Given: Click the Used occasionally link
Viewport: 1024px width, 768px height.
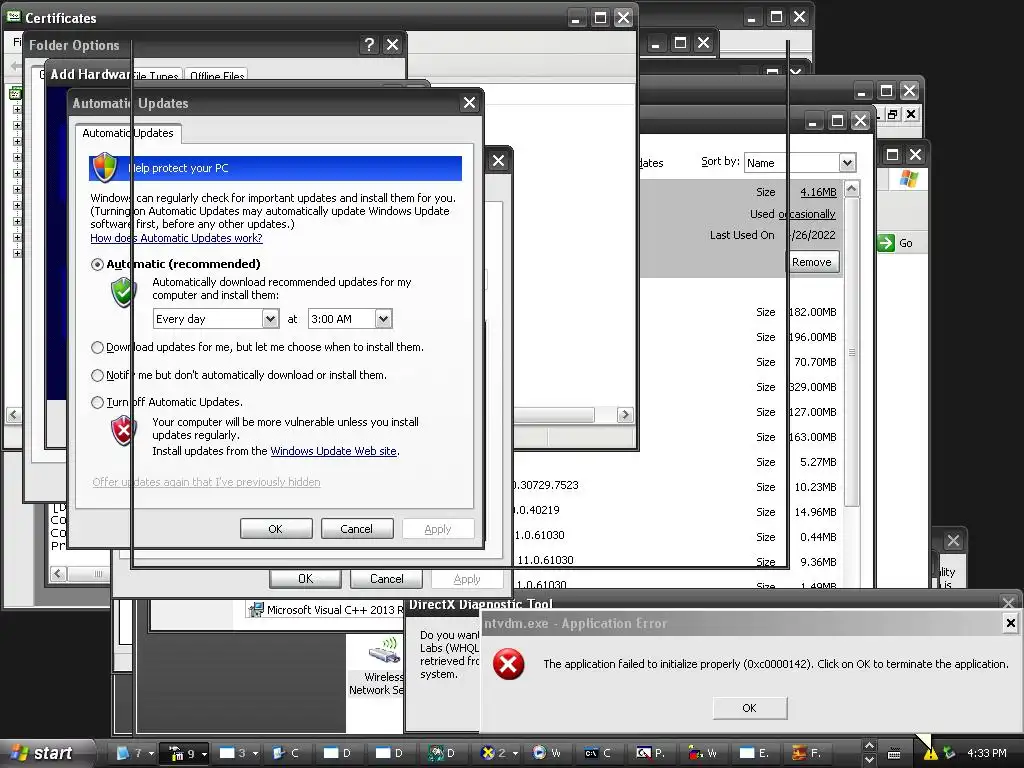Looking at the screenshot, I should pos(807,214).
